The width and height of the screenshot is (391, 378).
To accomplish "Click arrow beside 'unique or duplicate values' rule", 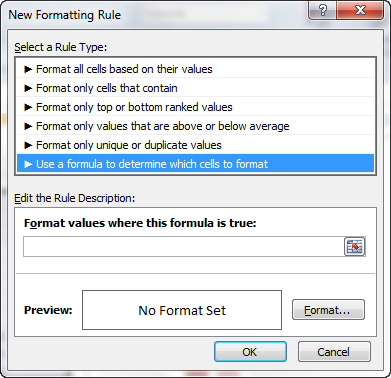I will [x=28, y=145].
